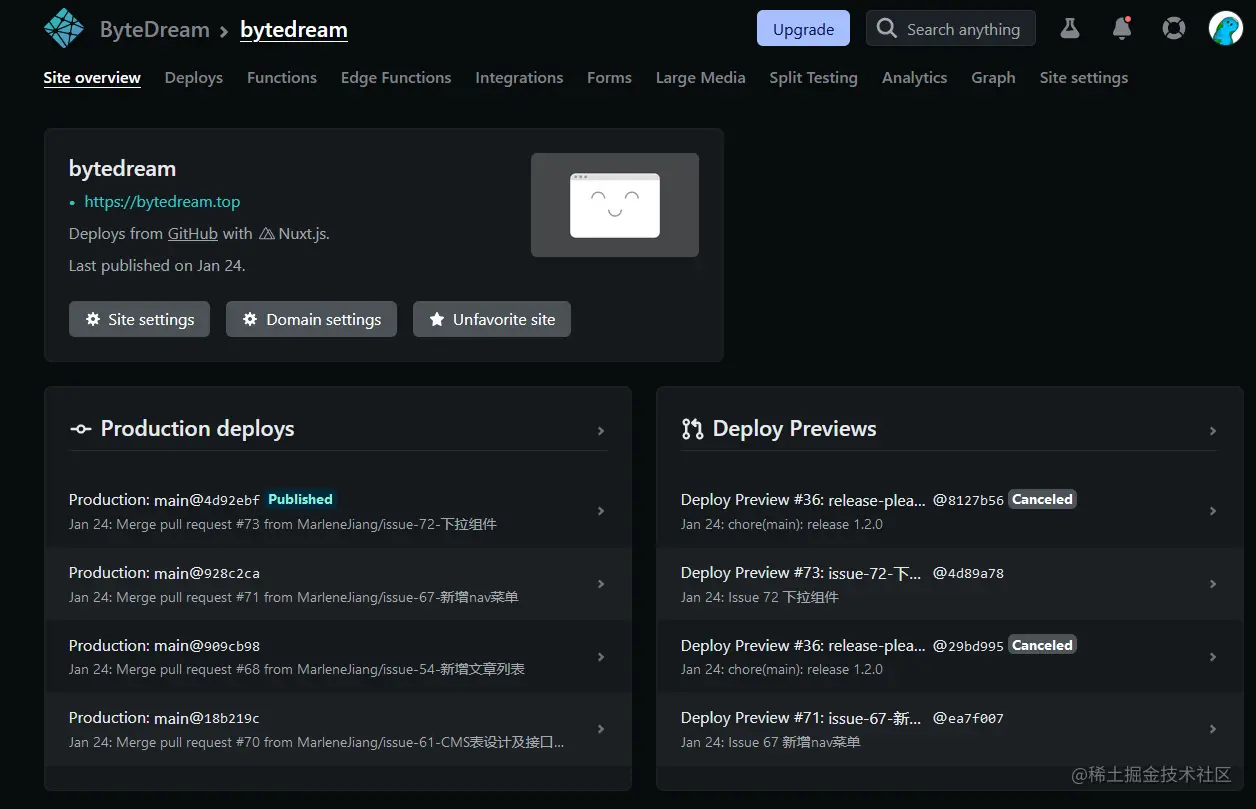Open chevron for main@928c2ca deploy
The width and height of the screenshot is (1256, 809).
(x=601, y=584)
